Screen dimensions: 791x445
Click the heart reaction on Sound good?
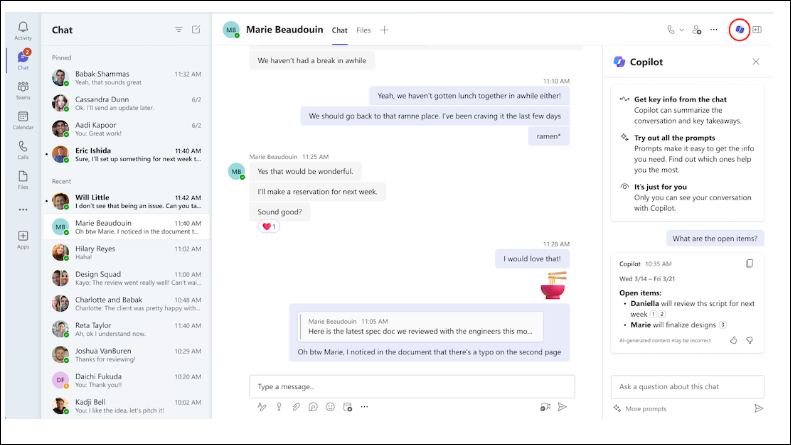coord(269,227)
